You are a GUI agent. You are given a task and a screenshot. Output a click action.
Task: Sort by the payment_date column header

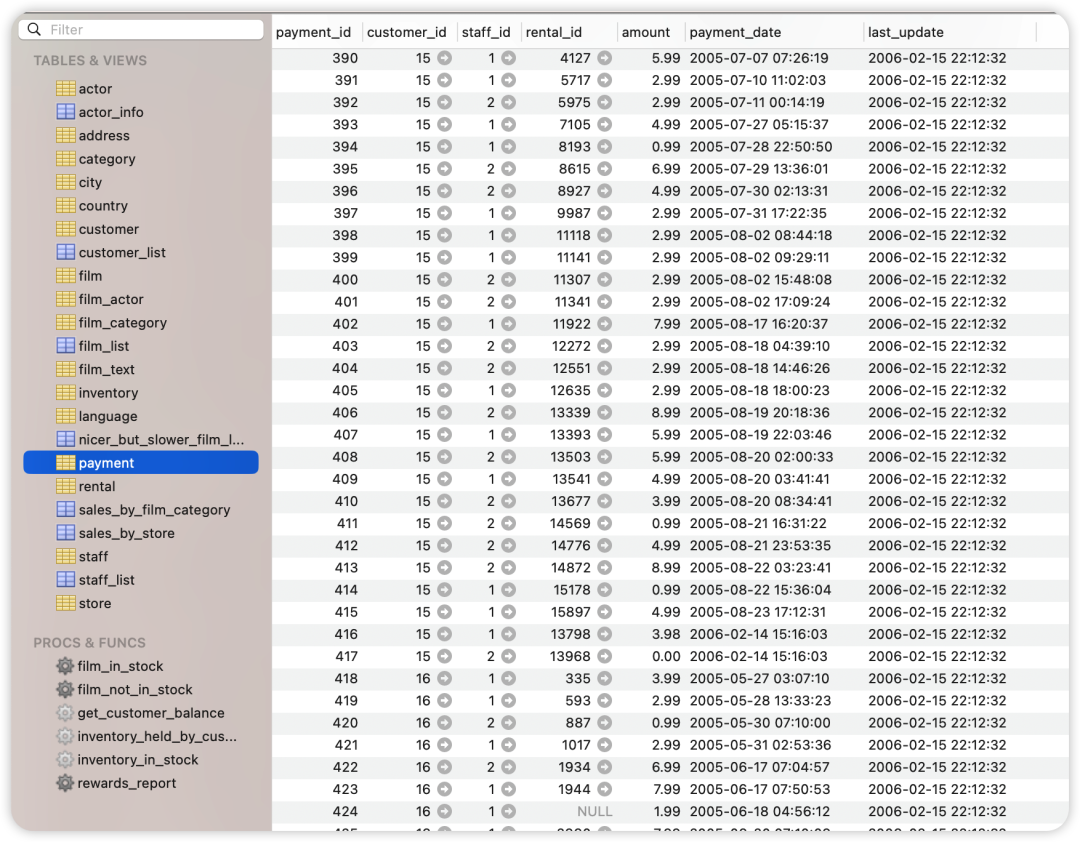tap(735, 32)
